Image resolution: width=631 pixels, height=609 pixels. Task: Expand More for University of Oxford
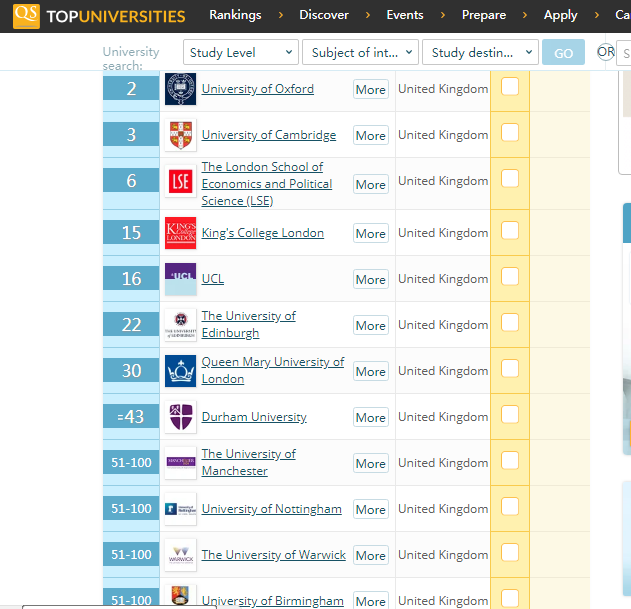(371, 89)
